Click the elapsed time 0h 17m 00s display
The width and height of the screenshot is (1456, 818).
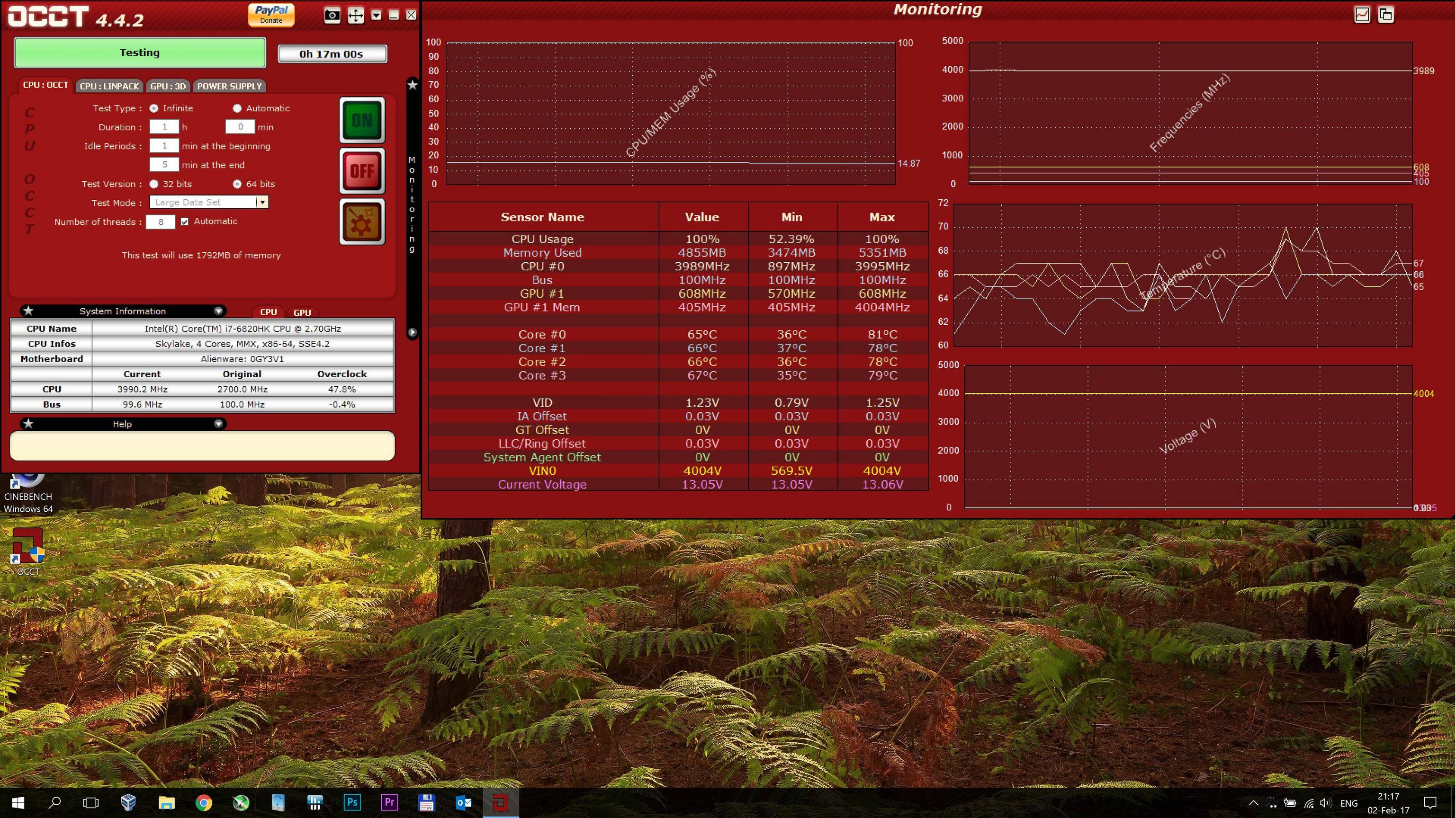point(333,53)
